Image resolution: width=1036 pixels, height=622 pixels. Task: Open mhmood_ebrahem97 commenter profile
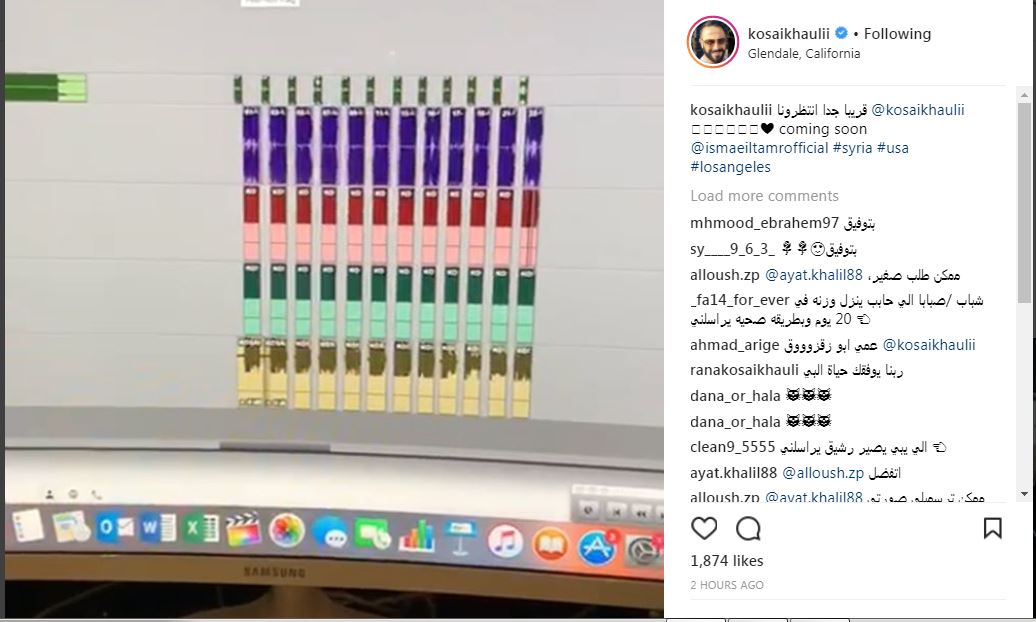(x=764, y=223)
